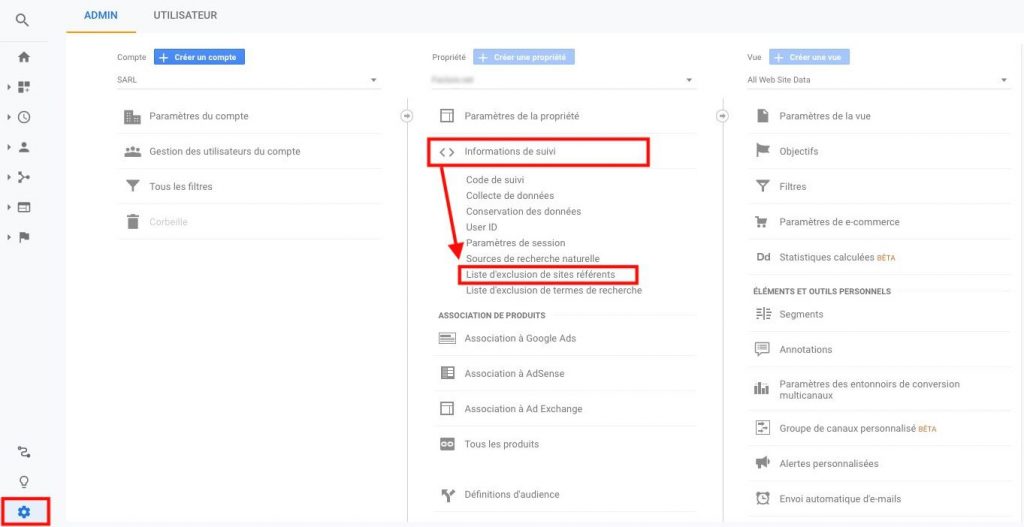Image resolution: width=1024 pixels, height=527 pixels.
Task: Click the search magnifier icon in sidebar
Action: point(22,20)
